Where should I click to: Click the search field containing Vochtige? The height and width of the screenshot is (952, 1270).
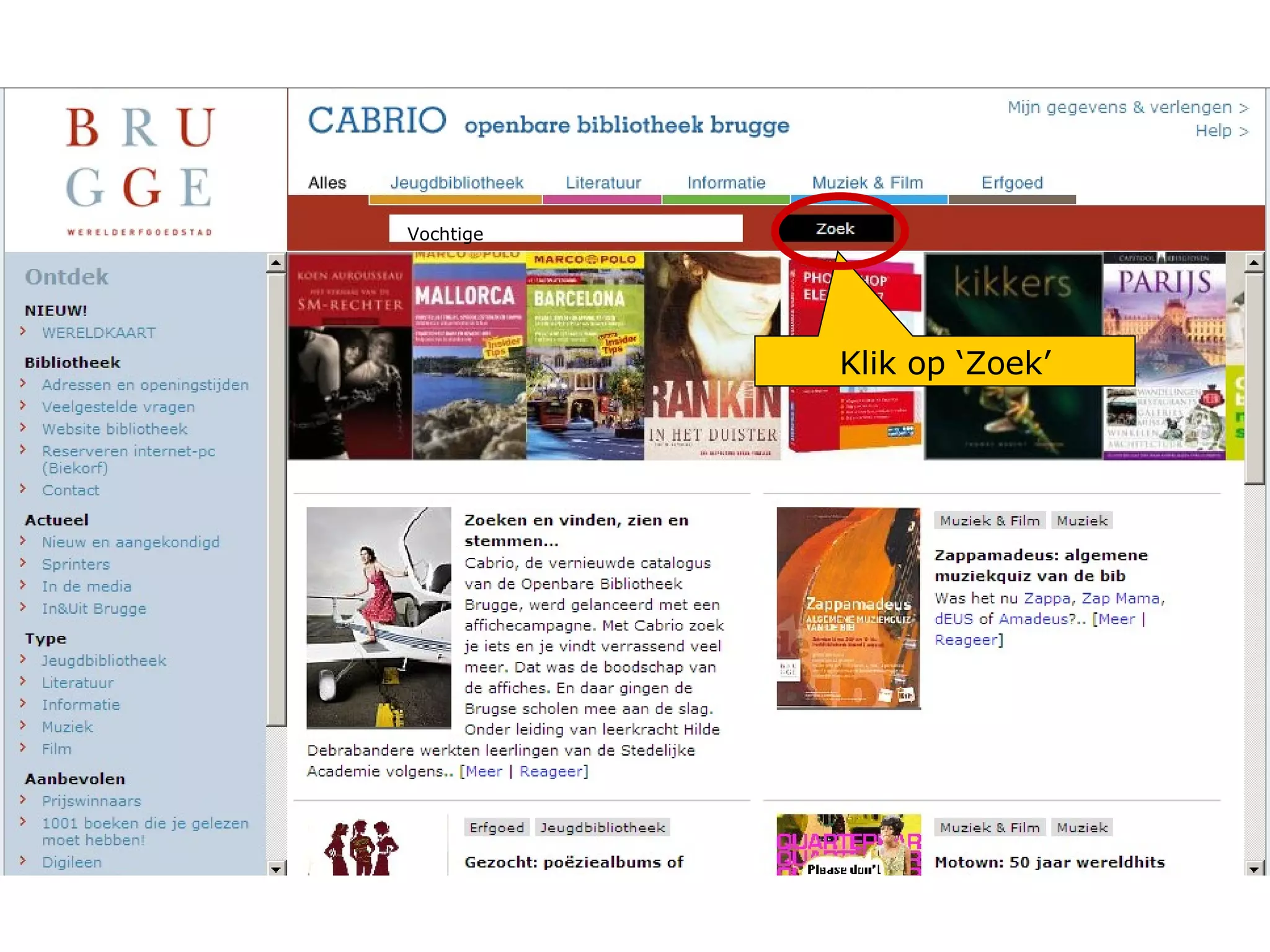click(565, 229)
